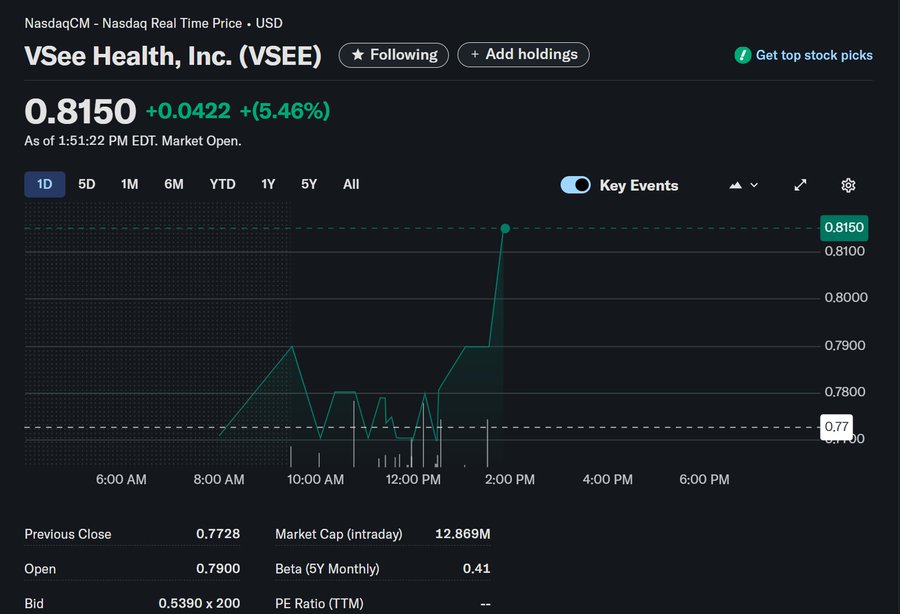Click the 6:00 PM axis label
The height and width of the screenshot is (614, 900).
coord(704,479)
